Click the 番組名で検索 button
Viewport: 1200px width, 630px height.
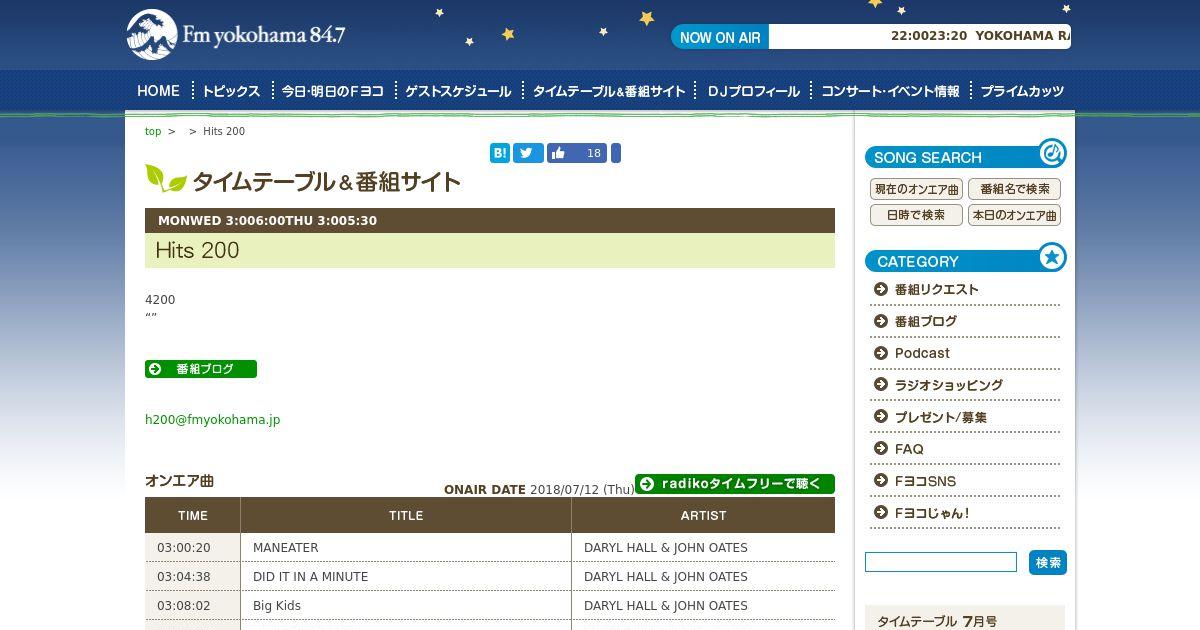click(x=1014, y=189)
